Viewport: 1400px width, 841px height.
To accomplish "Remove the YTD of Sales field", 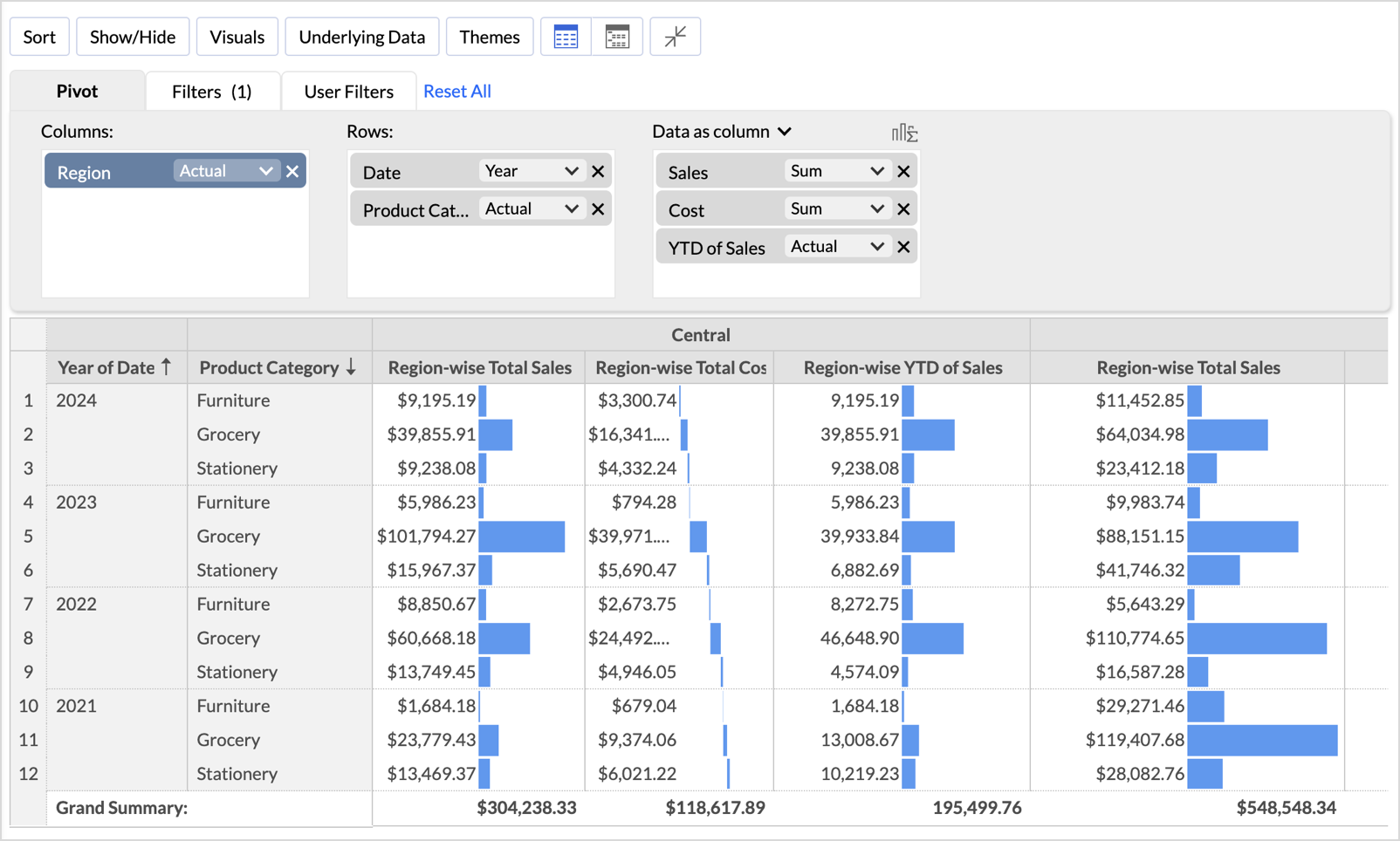I will click(903, 246).
